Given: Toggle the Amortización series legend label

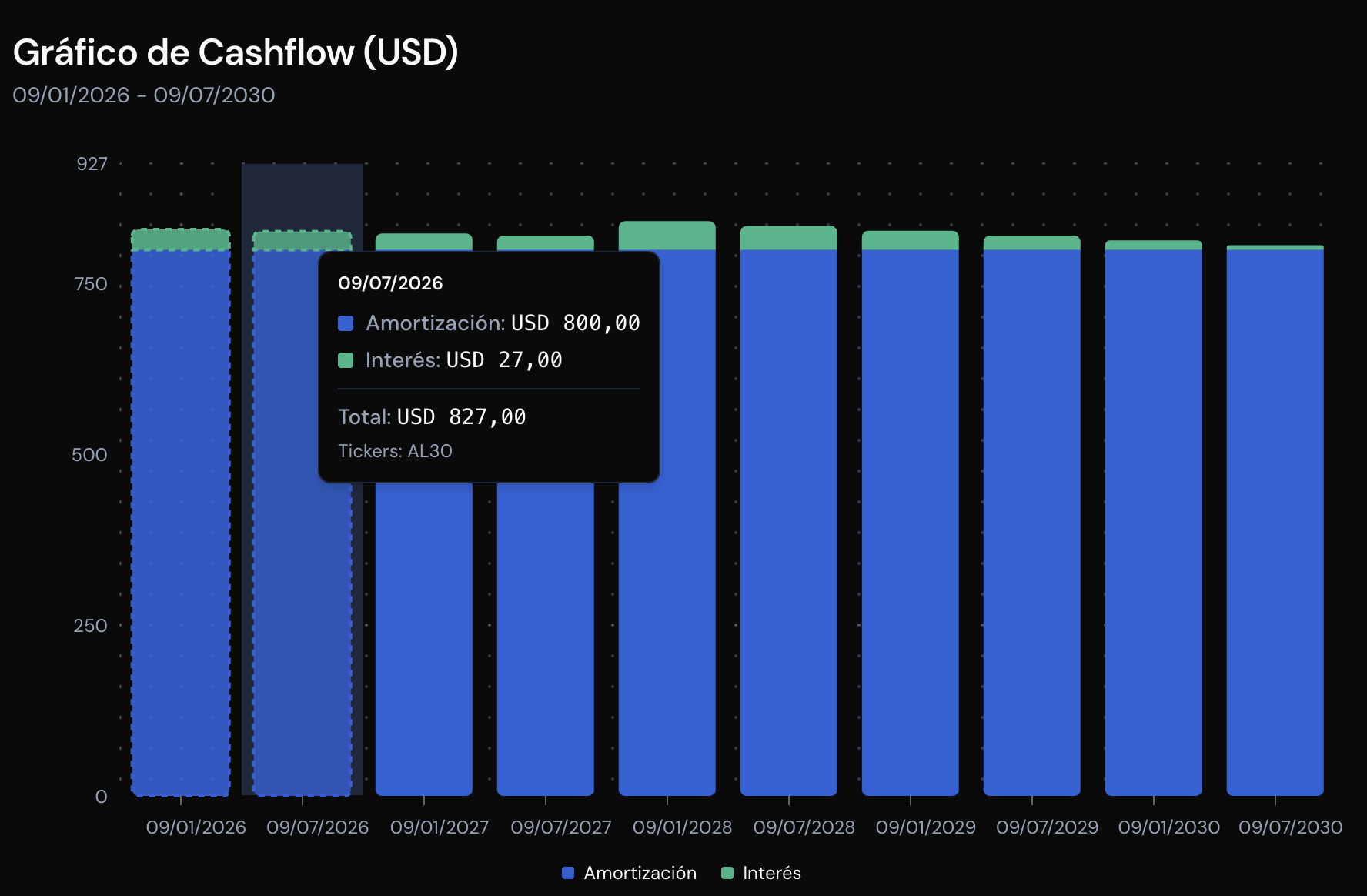Looking at the screenshot, I should click(640, 873).
